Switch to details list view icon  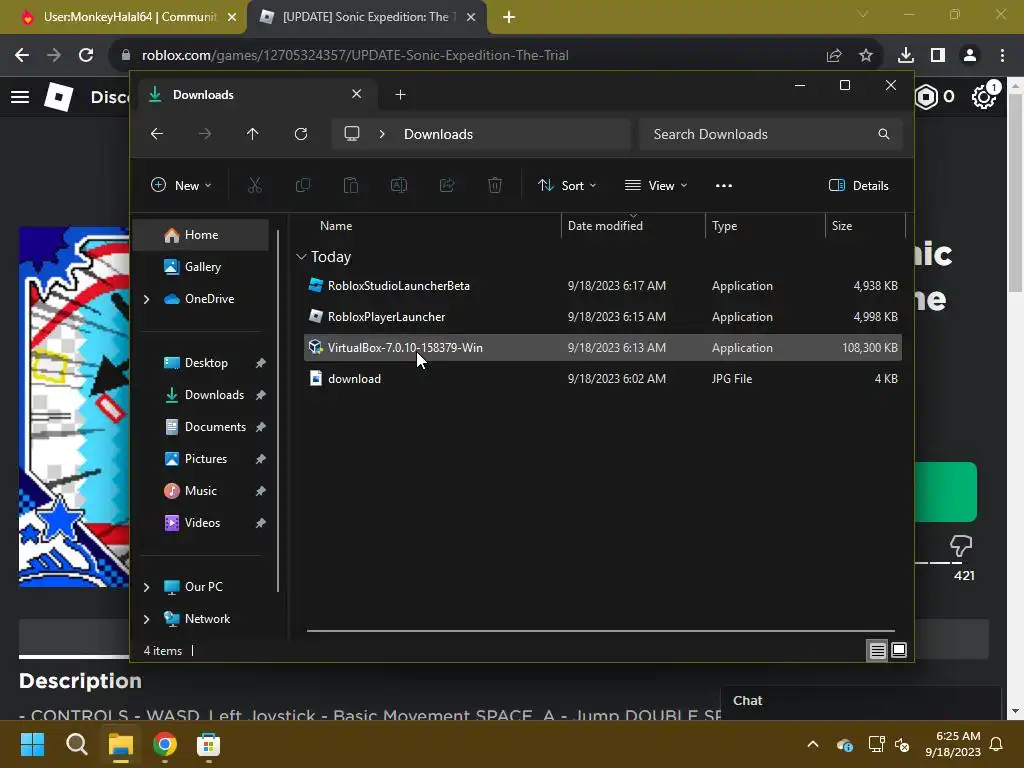tap(877, 650)
